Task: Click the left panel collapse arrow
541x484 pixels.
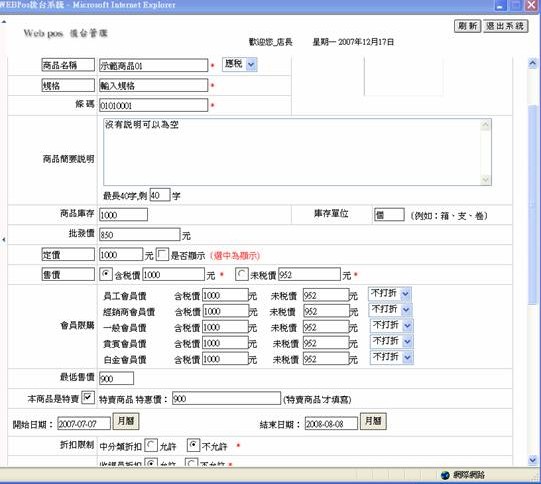Action: click(x=3, y=239)
